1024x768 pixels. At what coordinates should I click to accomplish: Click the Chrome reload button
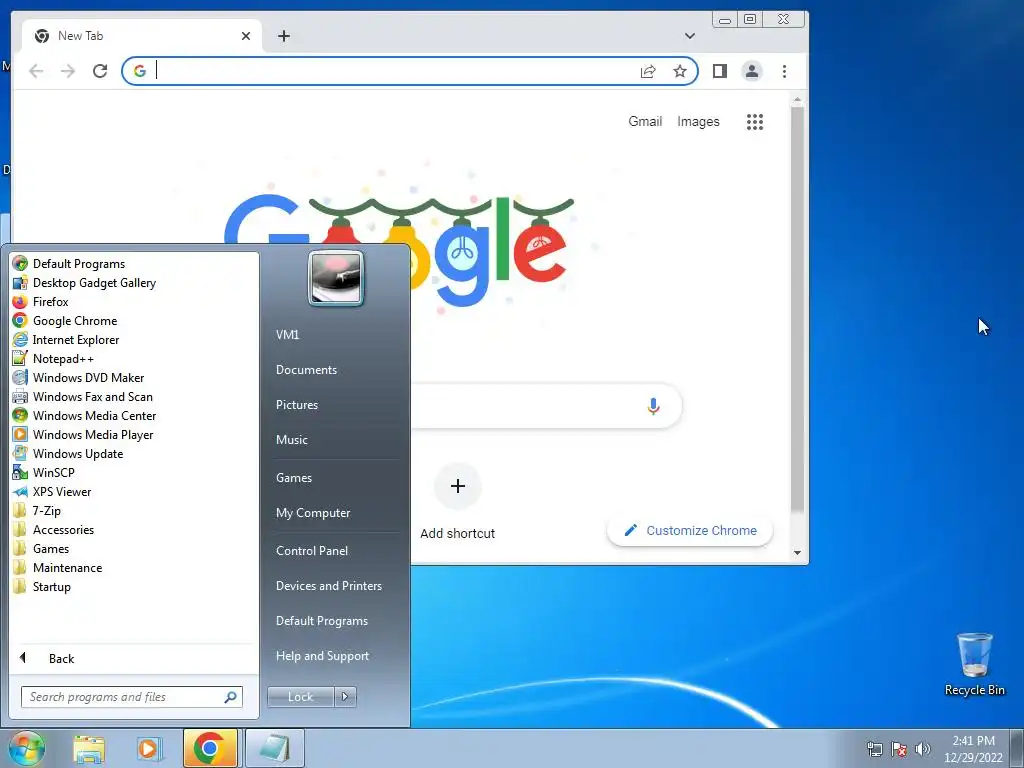coord(100,71)
